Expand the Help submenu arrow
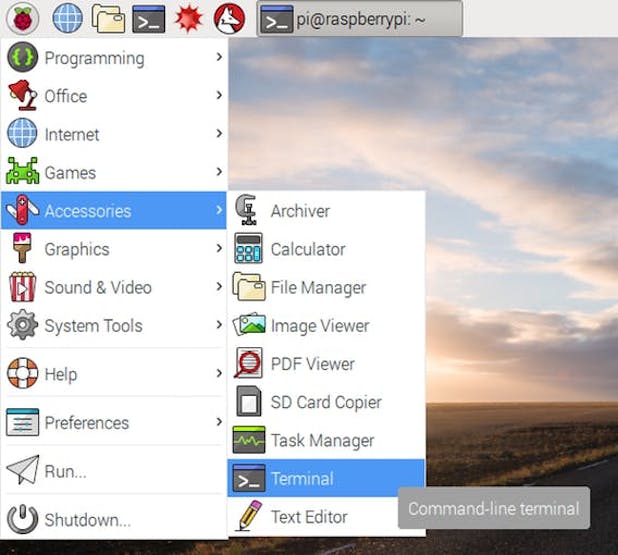 tap(219, 373)
